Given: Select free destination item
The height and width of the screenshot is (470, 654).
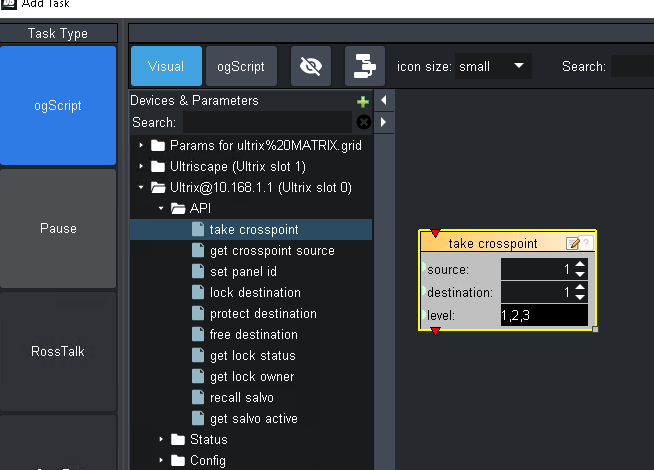Looking at the screenshot, I should 254,334.
